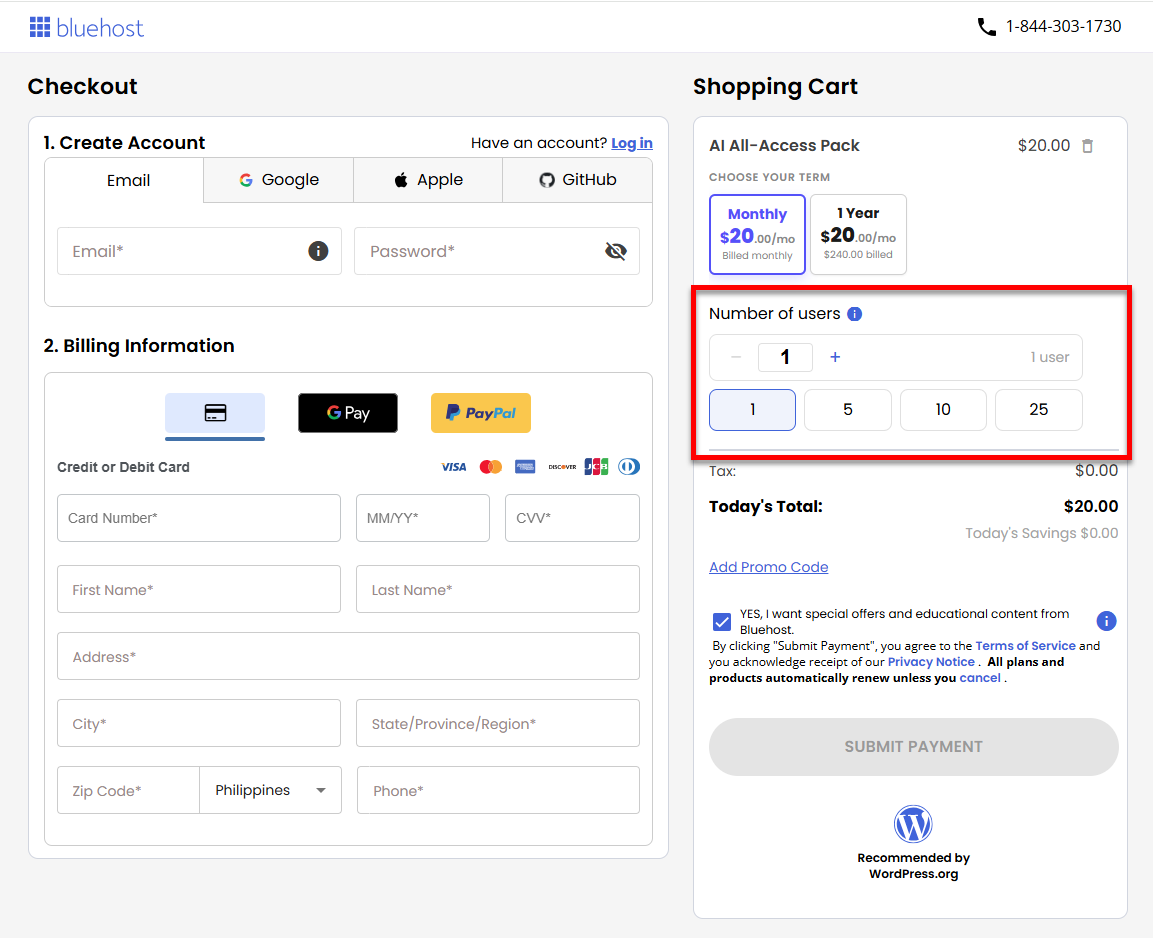
Task: Click the Today's Total $20.00 amount
Action: [x=1090, y=506]
